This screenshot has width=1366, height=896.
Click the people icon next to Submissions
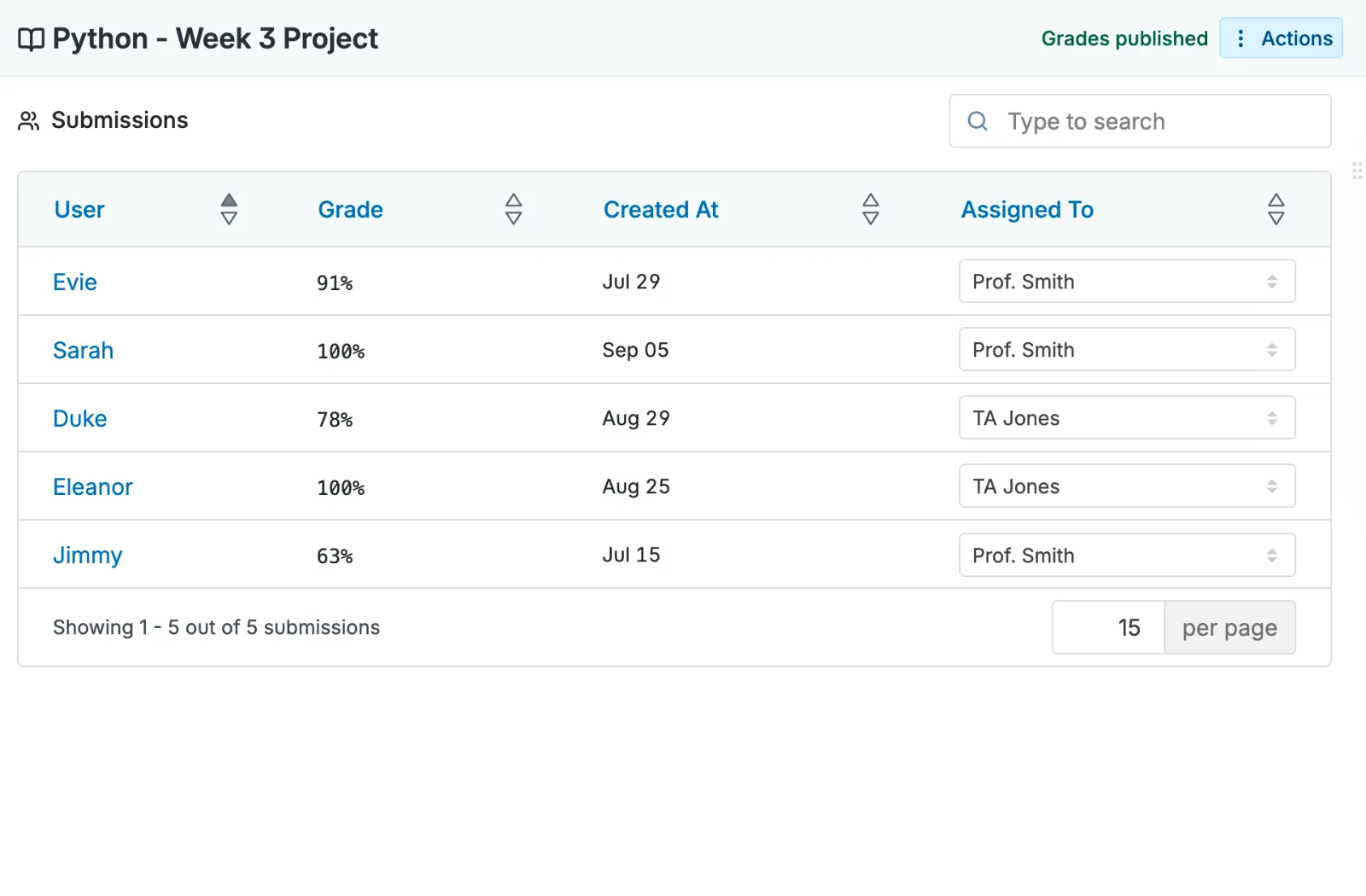point(28,120)
